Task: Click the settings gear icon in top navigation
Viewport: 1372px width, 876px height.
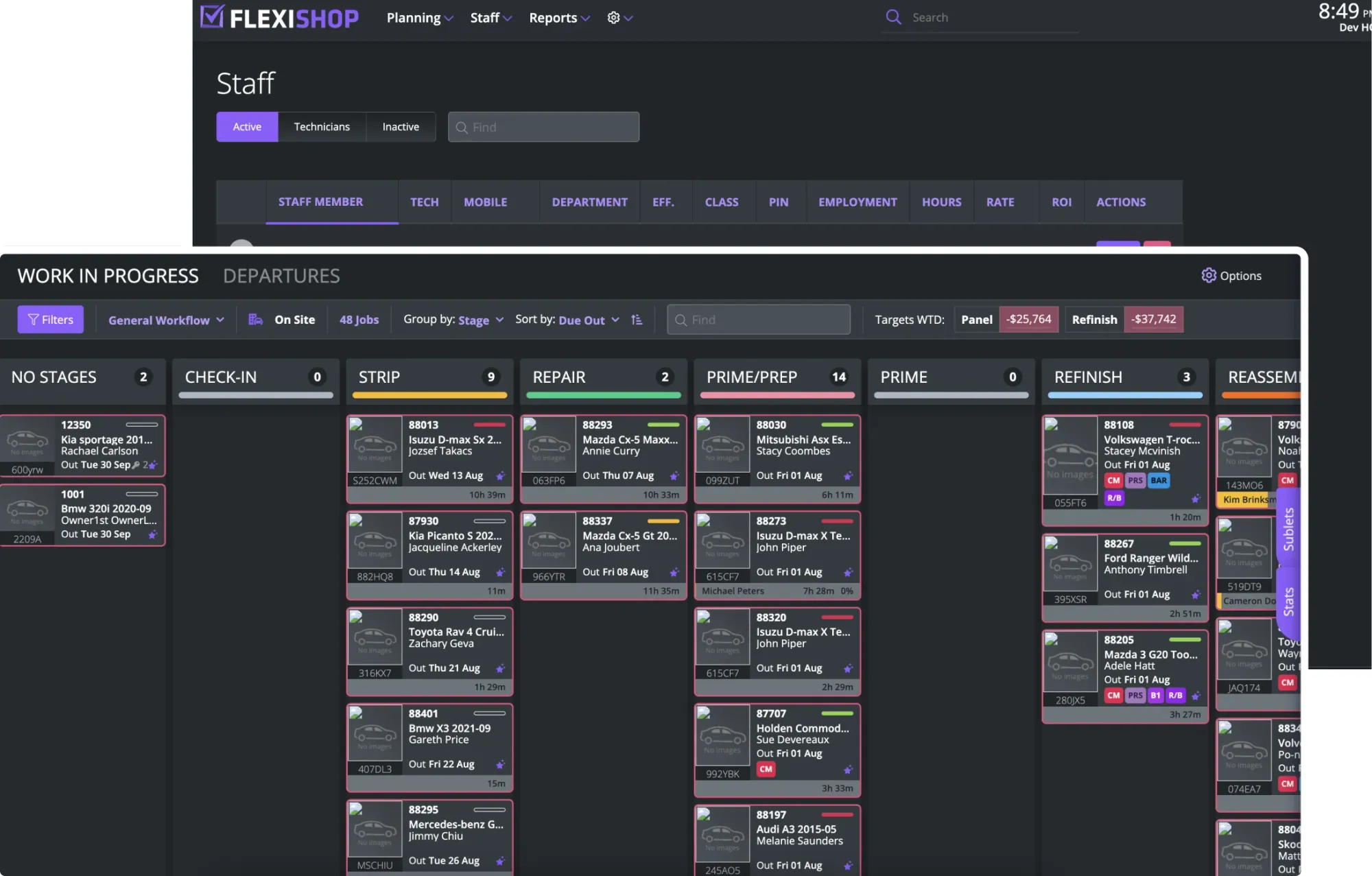Action: 613,18
